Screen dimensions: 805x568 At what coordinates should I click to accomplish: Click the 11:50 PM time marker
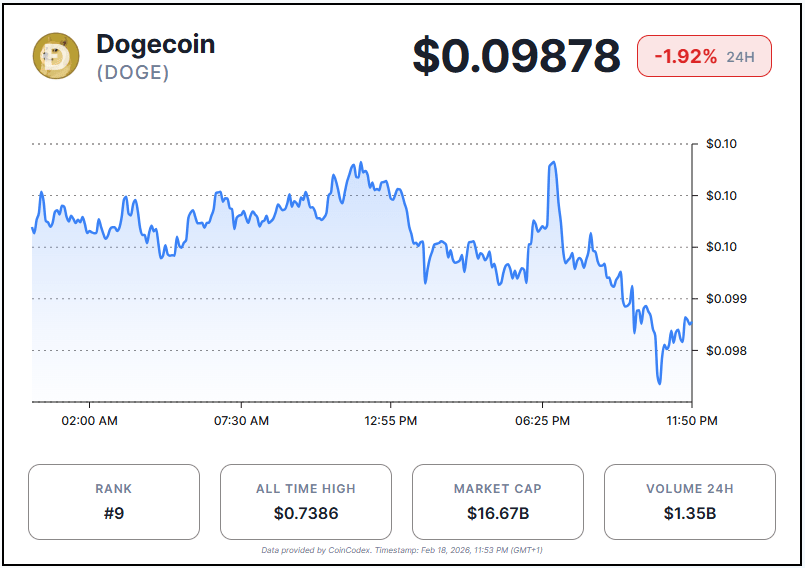coord(692,421)
